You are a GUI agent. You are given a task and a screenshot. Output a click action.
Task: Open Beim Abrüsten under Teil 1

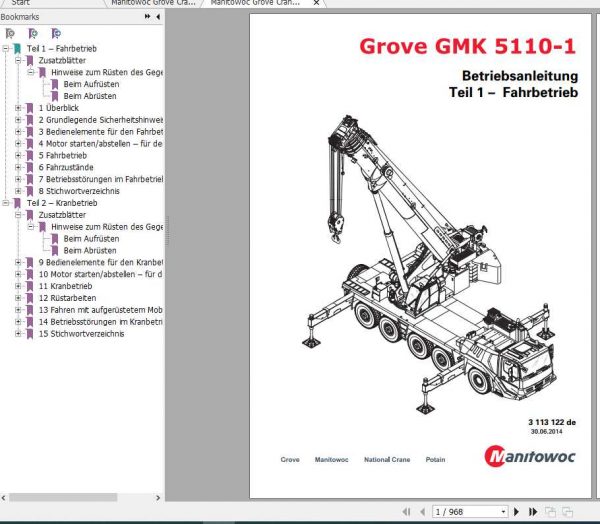pyautogui.click(x=90, y=96)
